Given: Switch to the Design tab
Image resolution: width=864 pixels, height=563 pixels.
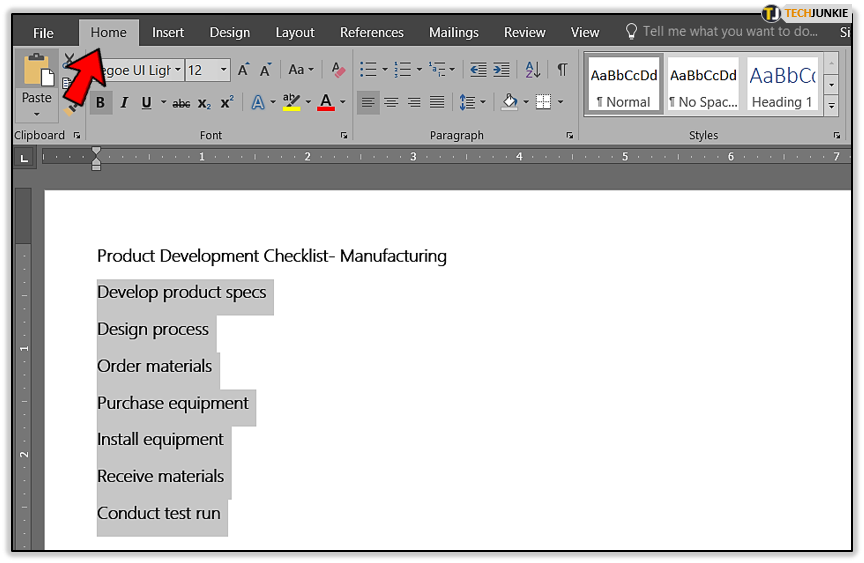Looking at the screenshot, I should (230, 33).
